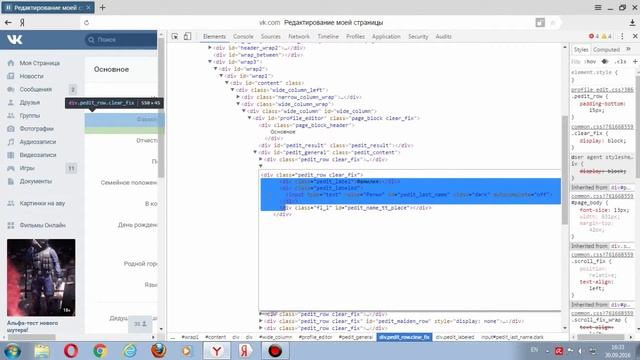
Task: Open the Computed sidebar tab
Action: tap(606, 49)
